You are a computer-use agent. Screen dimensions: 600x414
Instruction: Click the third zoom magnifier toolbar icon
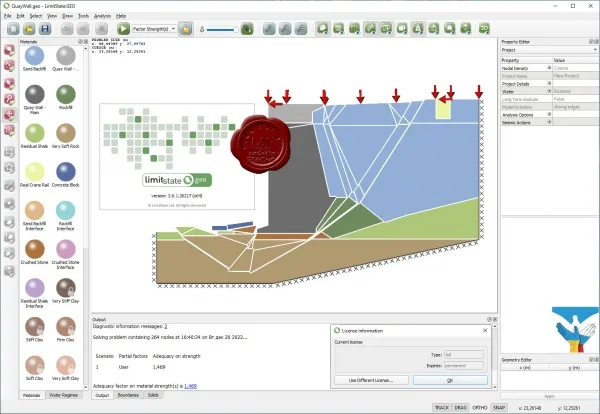point(301,29)
